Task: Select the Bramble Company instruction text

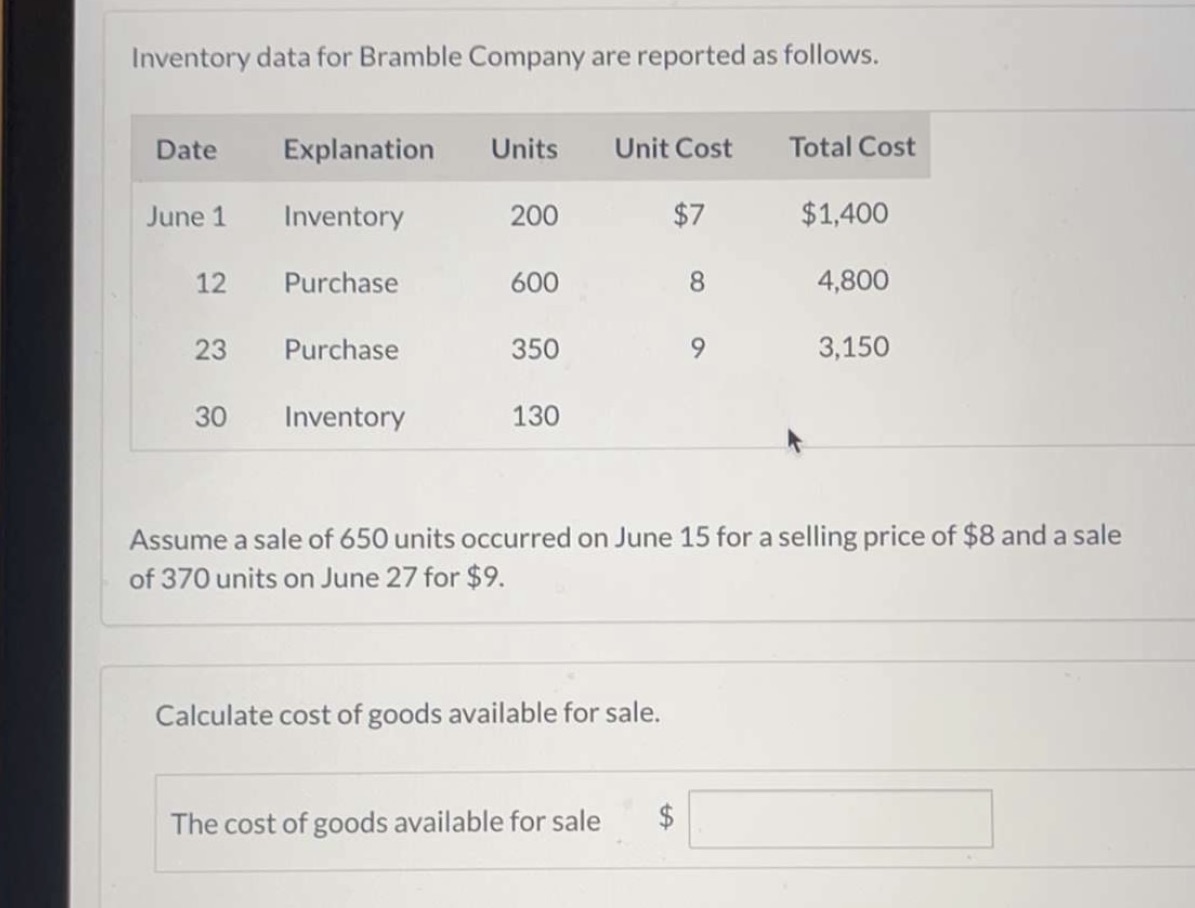Action: 505,57
